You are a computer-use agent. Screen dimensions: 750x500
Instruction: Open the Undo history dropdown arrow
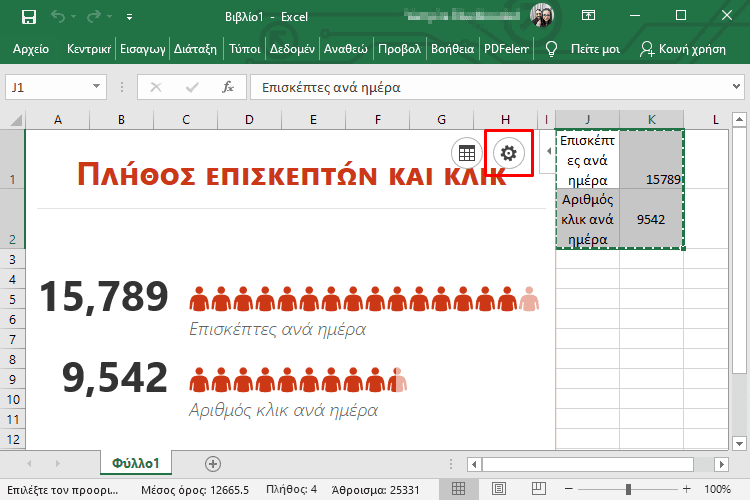74,17
